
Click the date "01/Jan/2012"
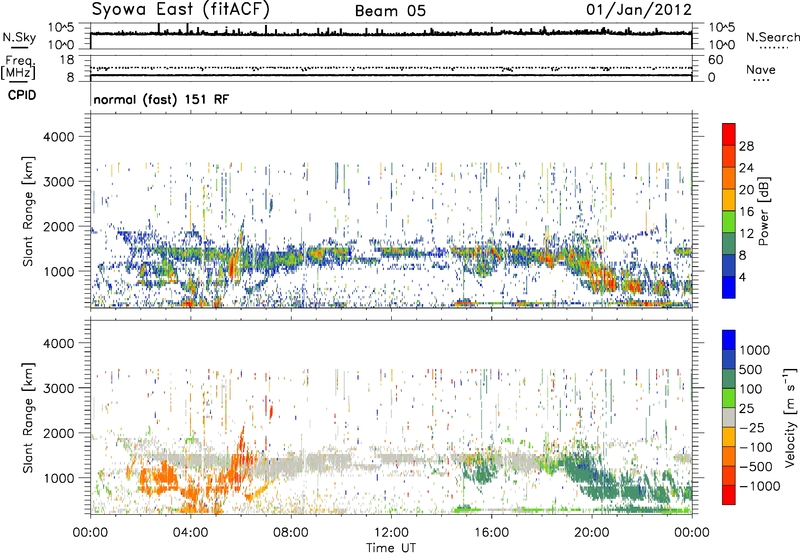(639, 10)
